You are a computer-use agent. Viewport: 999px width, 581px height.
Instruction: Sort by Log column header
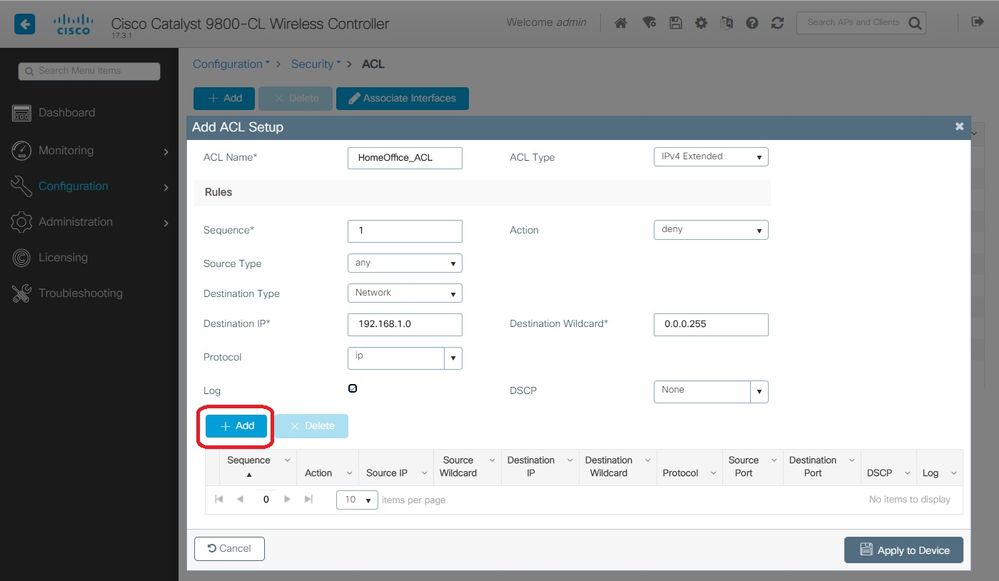(x=930, y=473)
